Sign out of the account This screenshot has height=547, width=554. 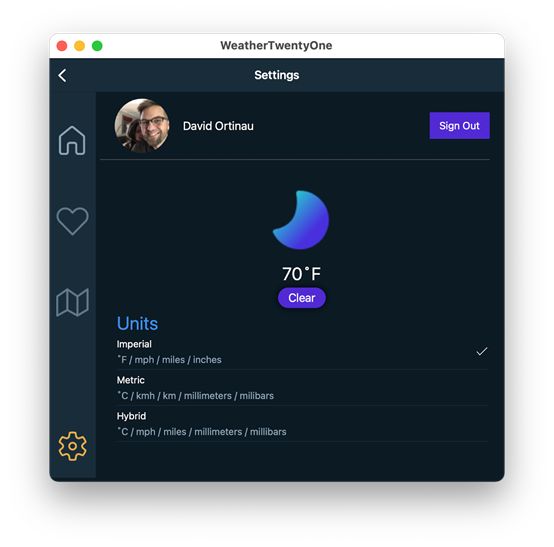click(459, 126)
